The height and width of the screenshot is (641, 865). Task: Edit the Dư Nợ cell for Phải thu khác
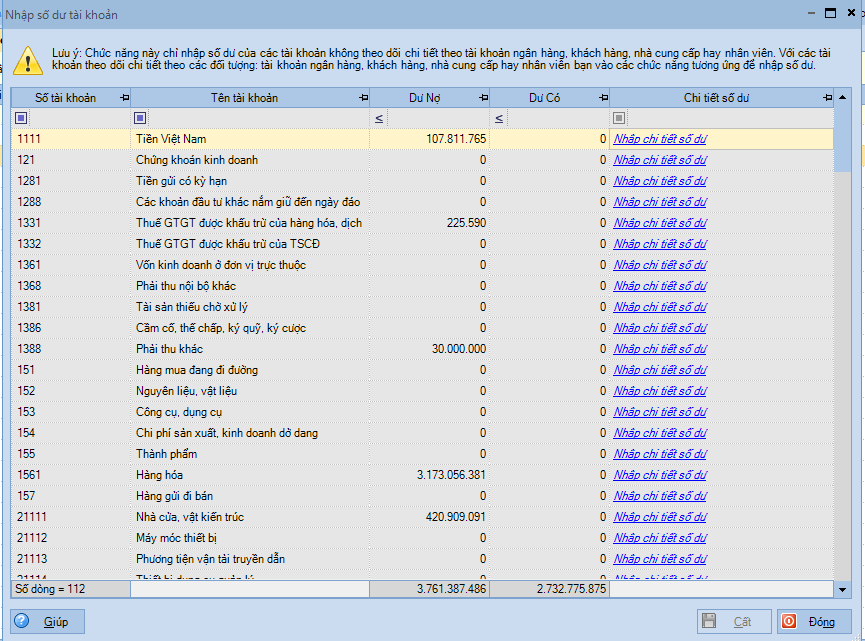[x=430, y=349]
